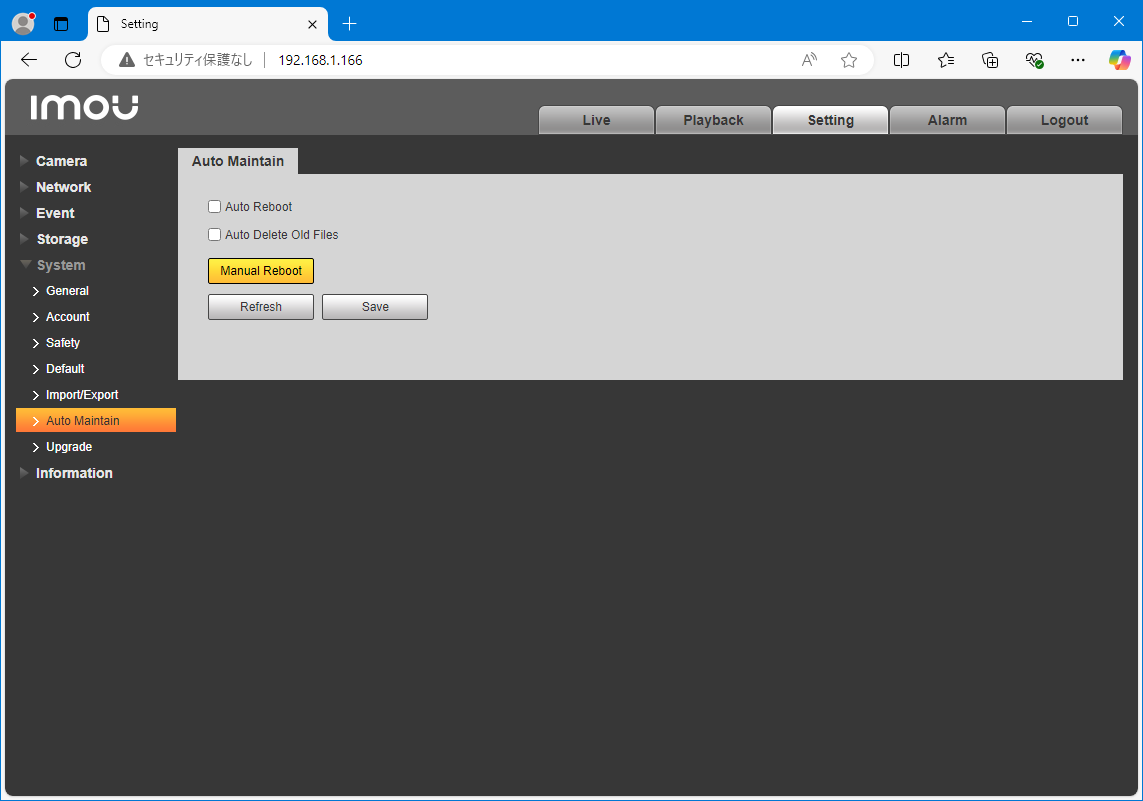This screenshot has width=1143, height=801.
Task: Open split screen view
Action: [901, 60]
